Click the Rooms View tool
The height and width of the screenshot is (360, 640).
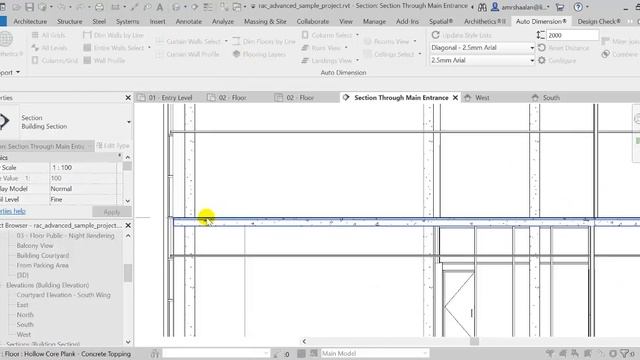(x=387, y=41)
